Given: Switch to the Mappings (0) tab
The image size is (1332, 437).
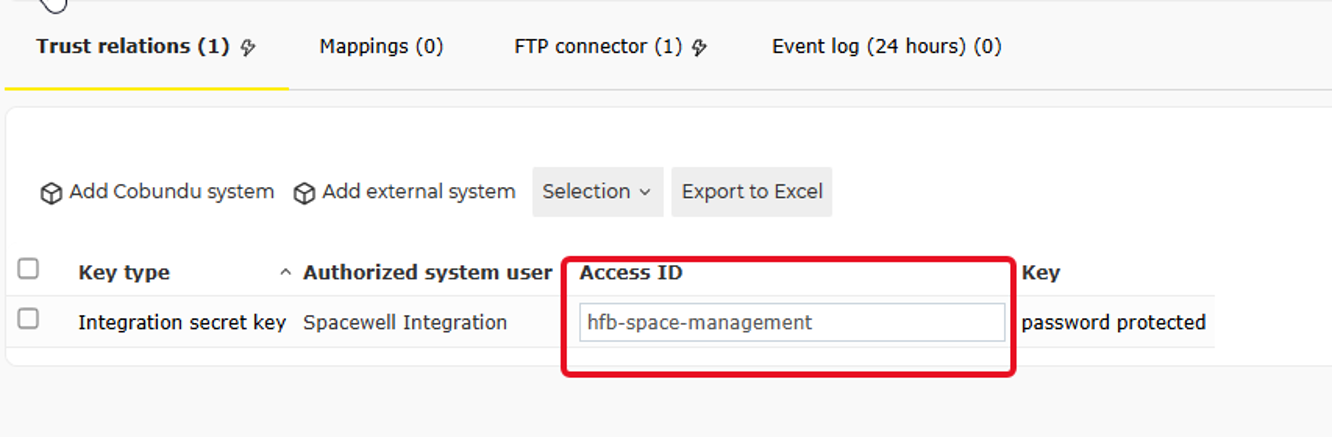Looking at the screenshot, I should [381, 46].
